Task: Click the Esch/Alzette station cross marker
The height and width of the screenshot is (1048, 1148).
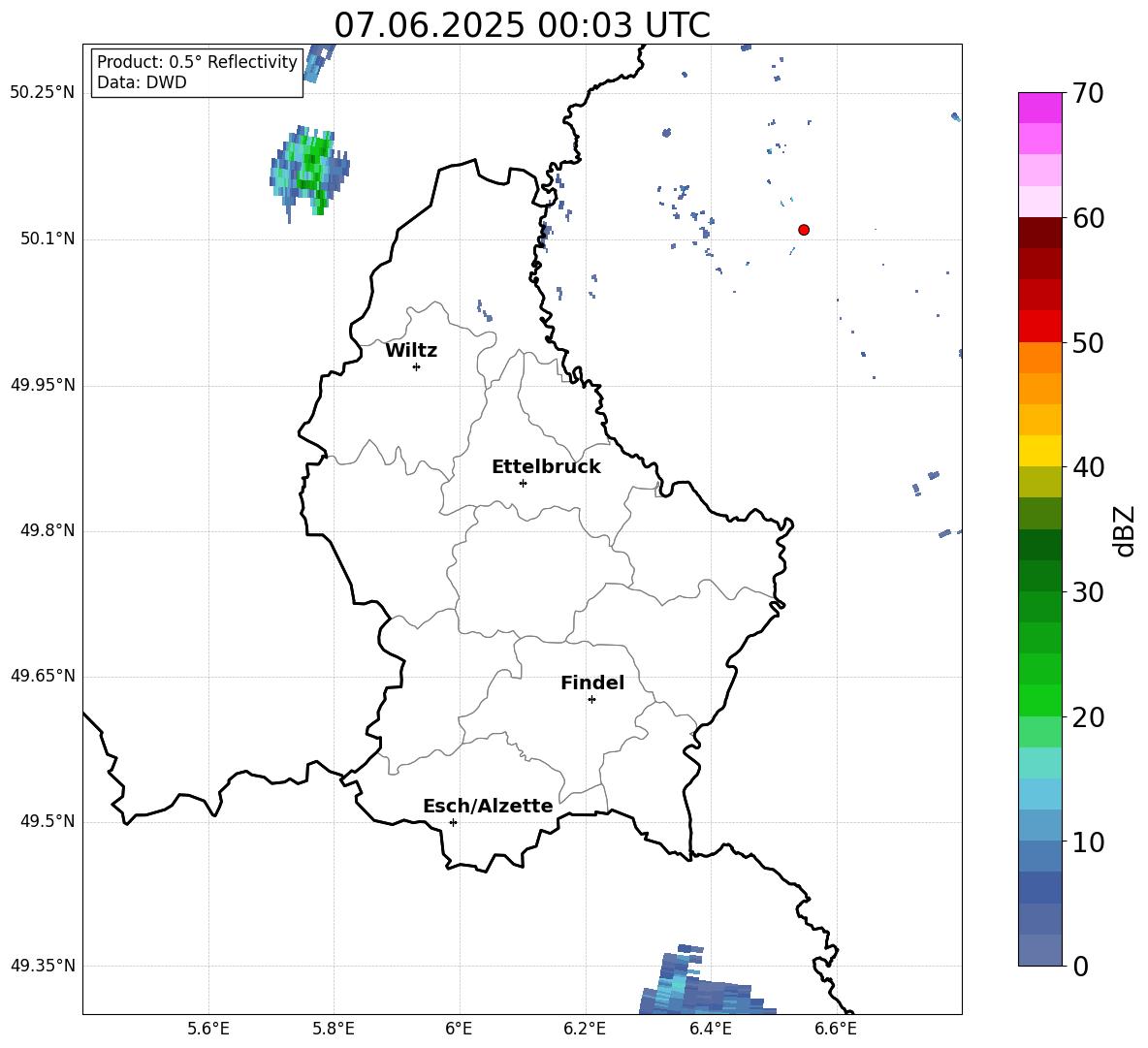Action: (x=453, y=822)
